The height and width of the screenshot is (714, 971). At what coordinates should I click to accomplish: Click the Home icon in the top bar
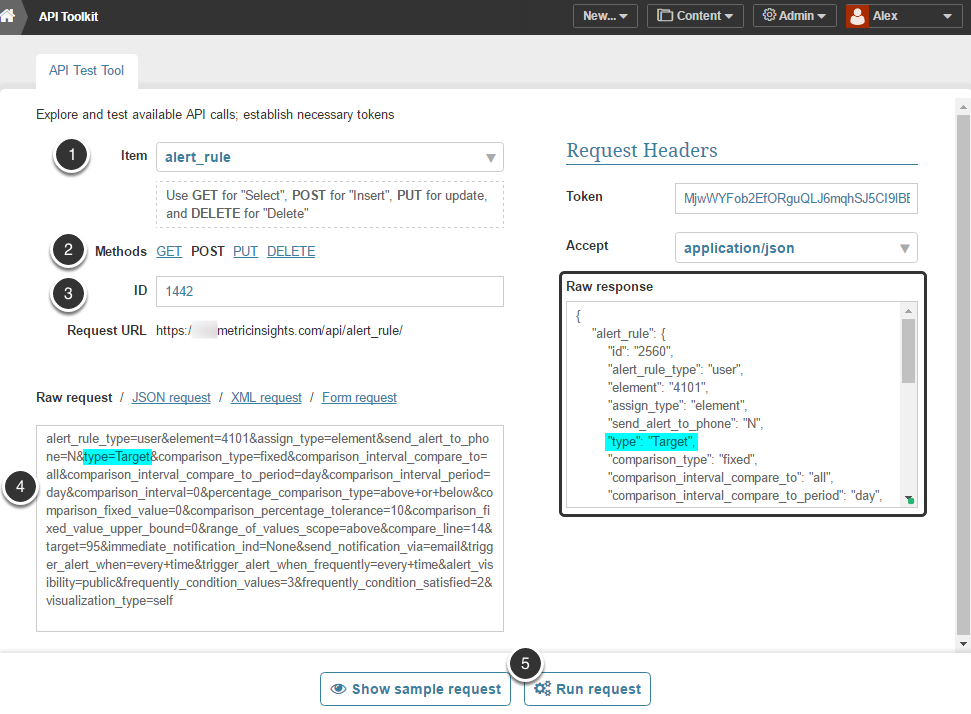coord(9,16)
